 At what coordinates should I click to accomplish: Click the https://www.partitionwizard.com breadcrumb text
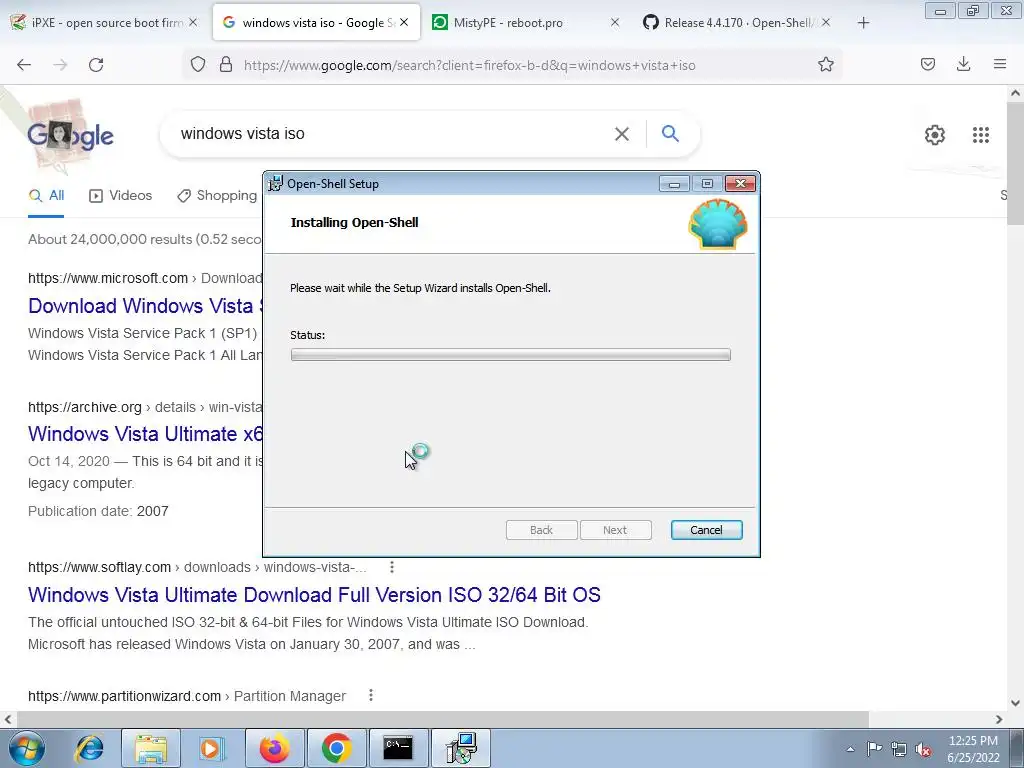coord(124,696)
